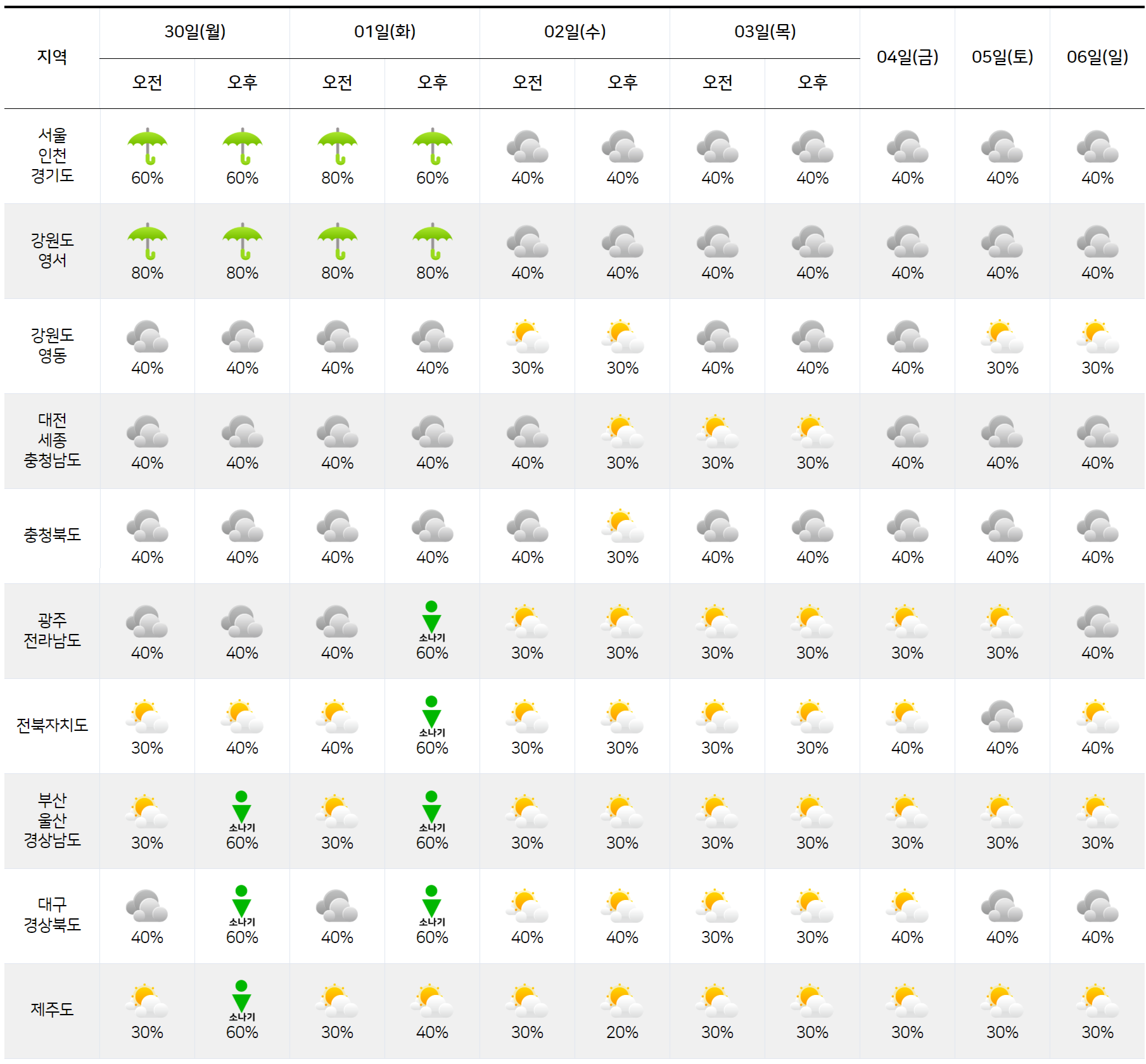1146x1064 pixels.
Task: Click 제주도 partly sunny icon 02일 오후 20%
Action: (622, 1001)
